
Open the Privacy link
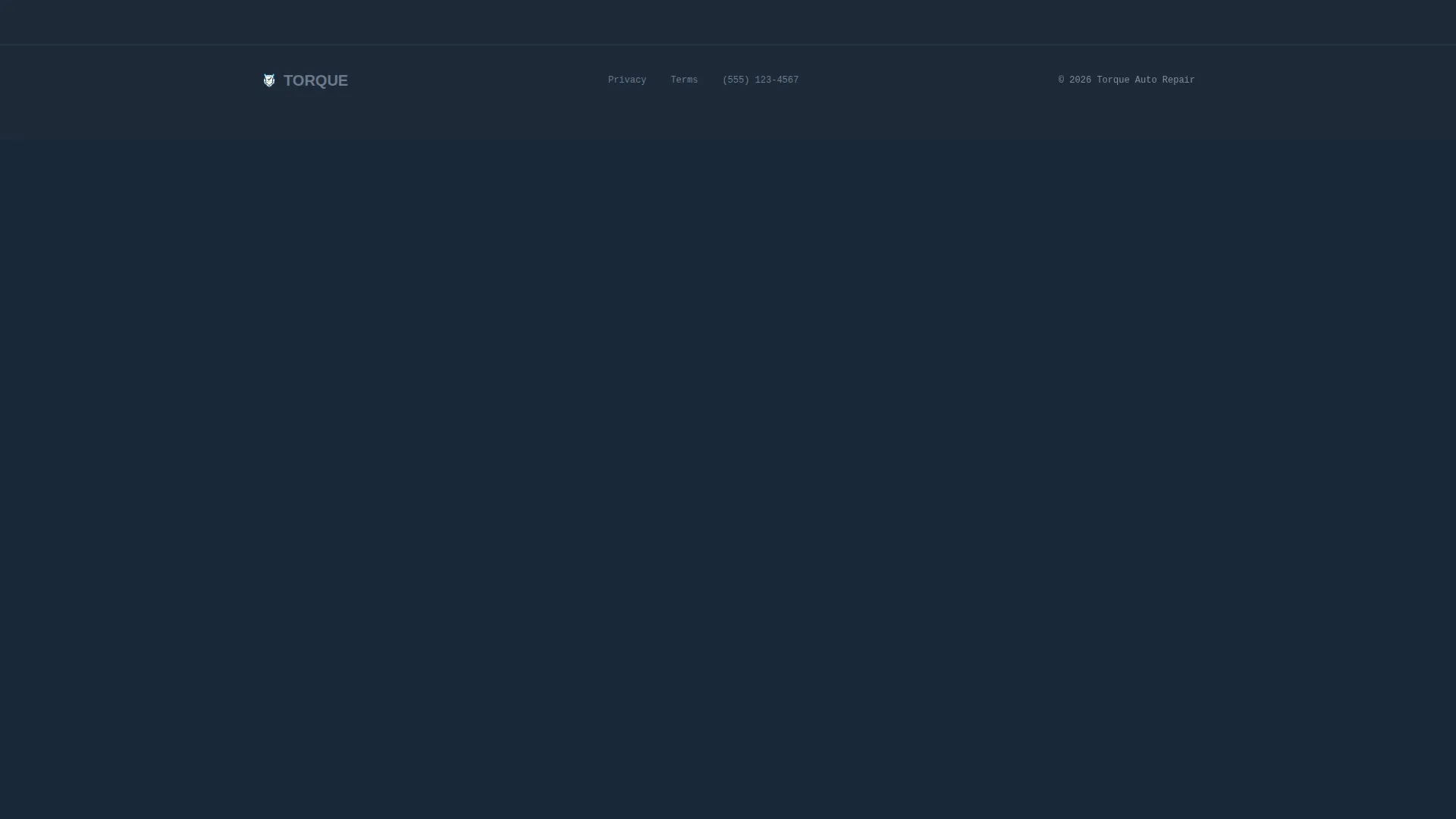pos(627,80)
